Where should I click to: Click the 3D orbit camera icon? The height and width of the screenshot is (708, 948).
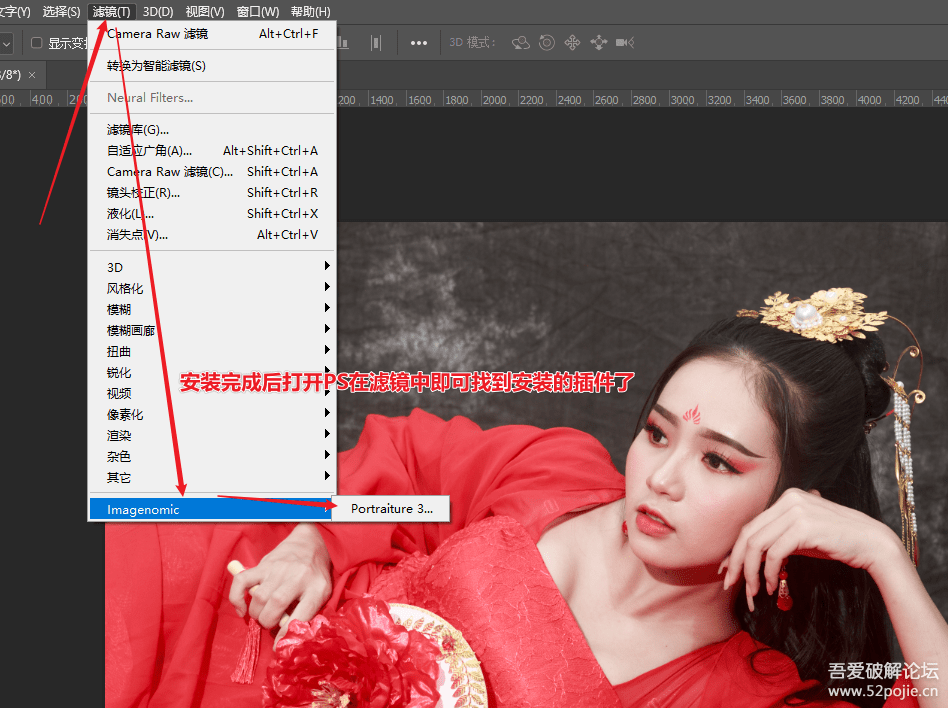pyautogui.click(x=521, y=43)
